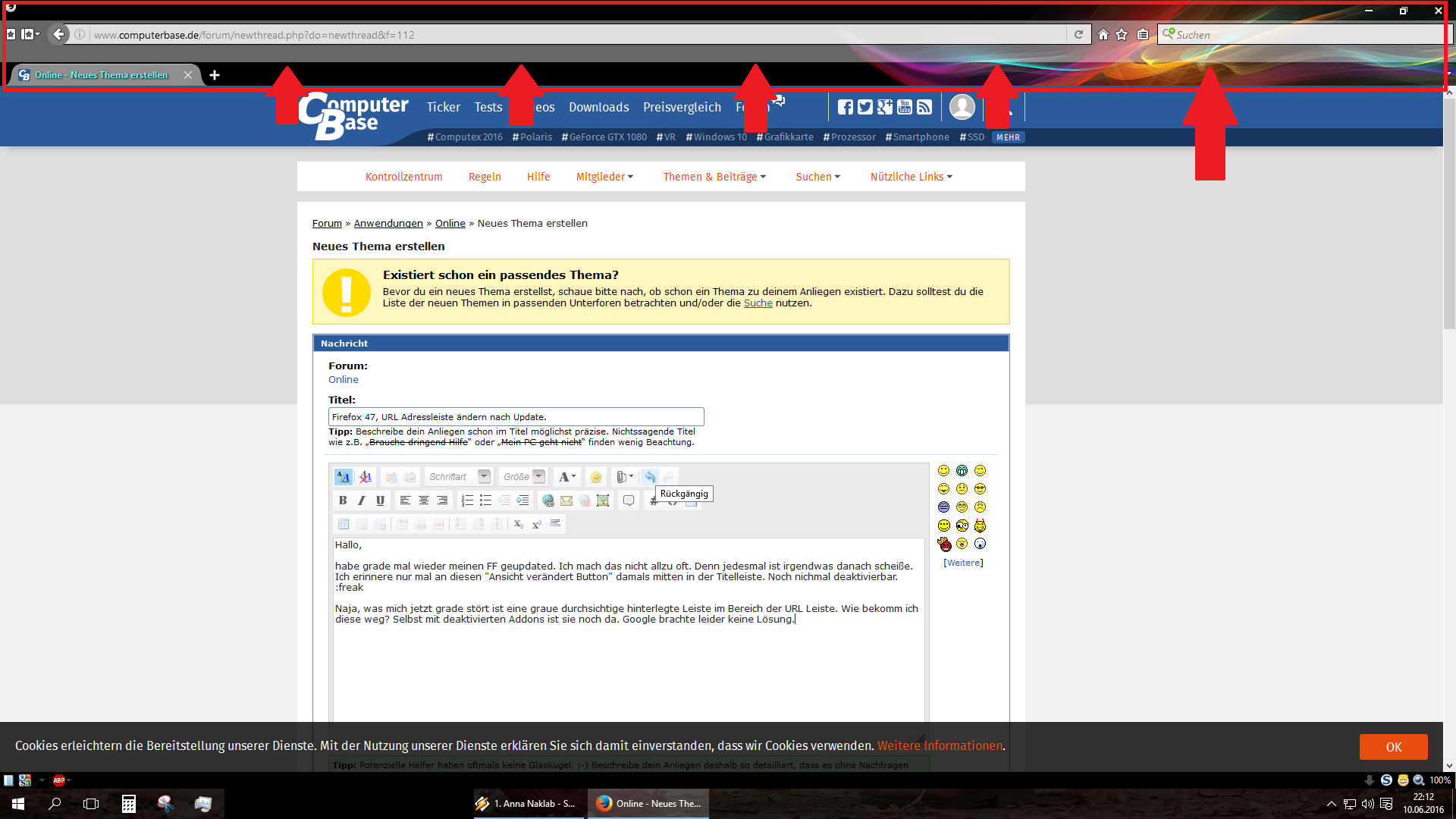Image resolution: width=1456 pixels, height=819 pixels.
Task: Open the Firefox home page icon
Action: (1103, 35)
